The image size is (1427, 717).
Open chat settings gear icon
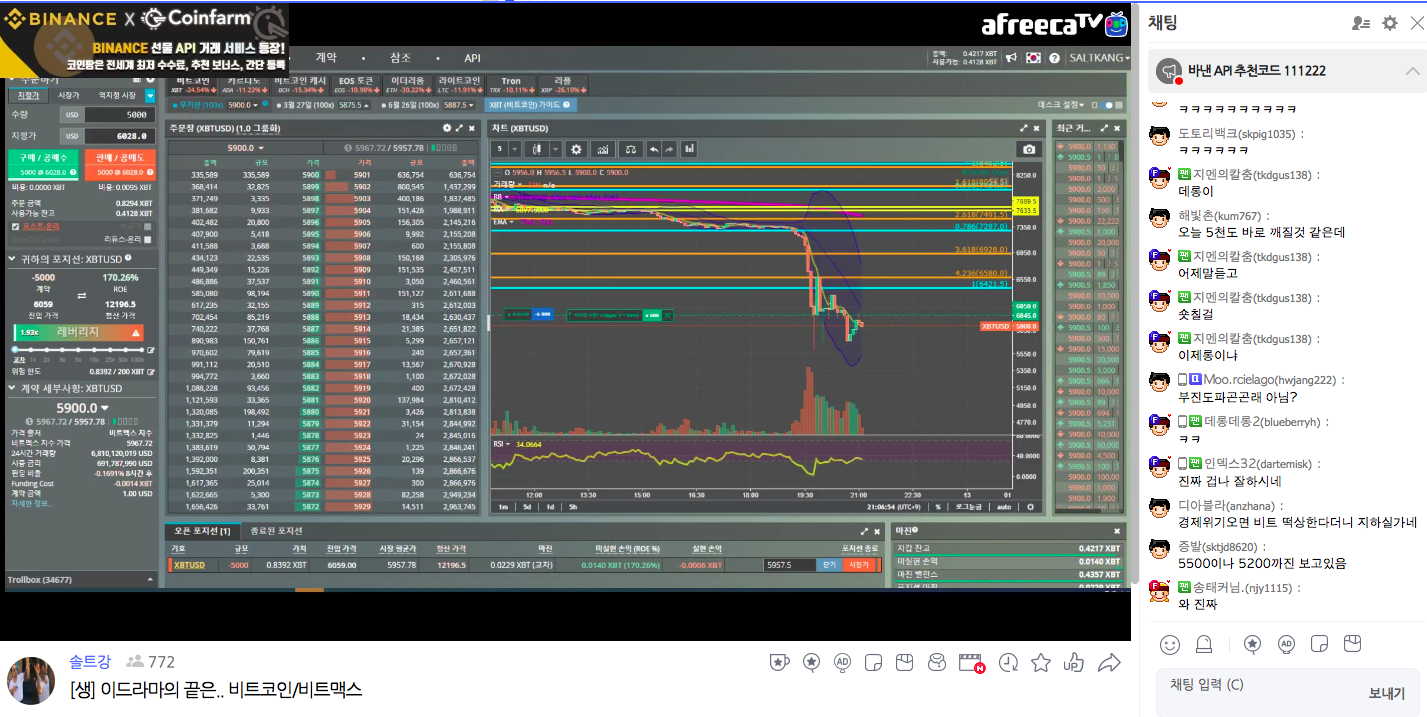coord(1390,23)
